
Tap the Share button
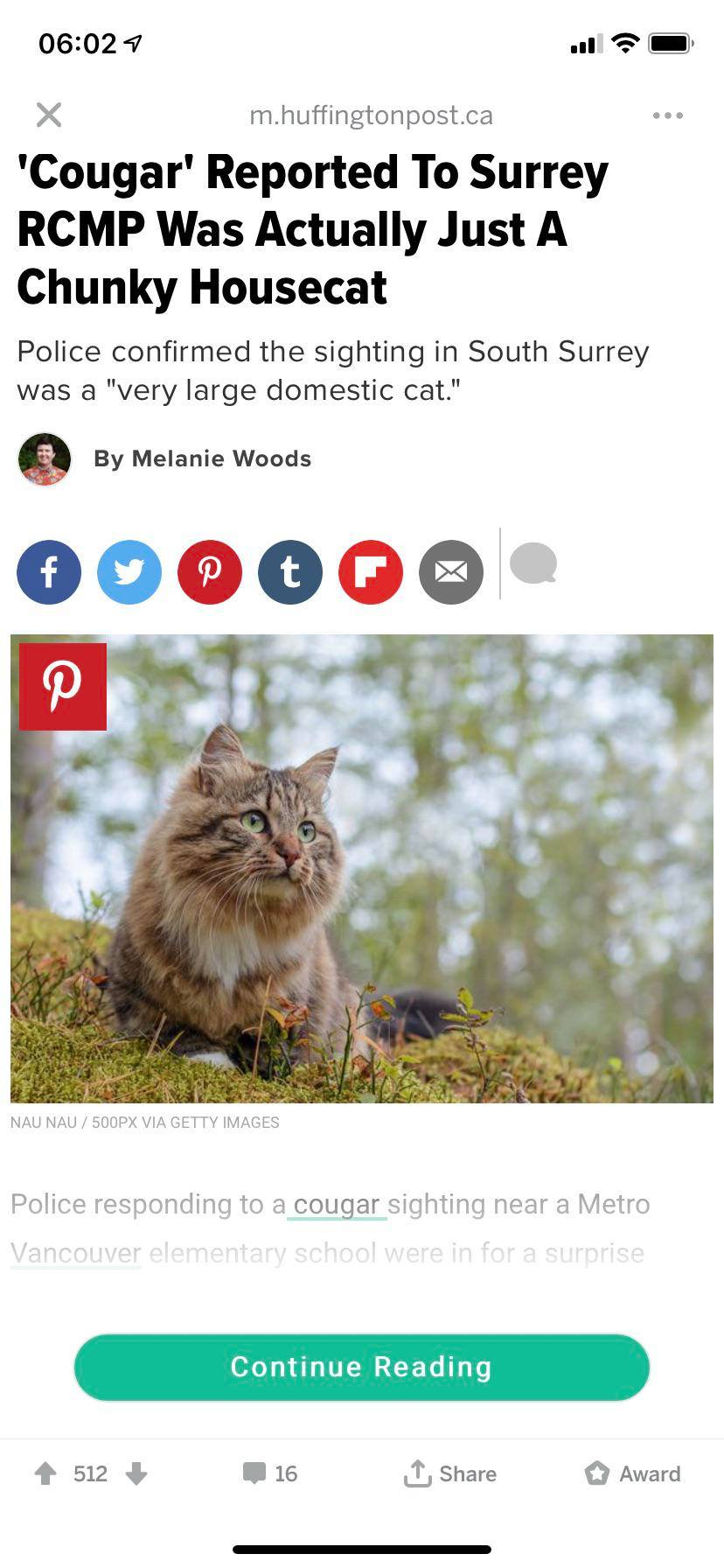pos(449,1473)
